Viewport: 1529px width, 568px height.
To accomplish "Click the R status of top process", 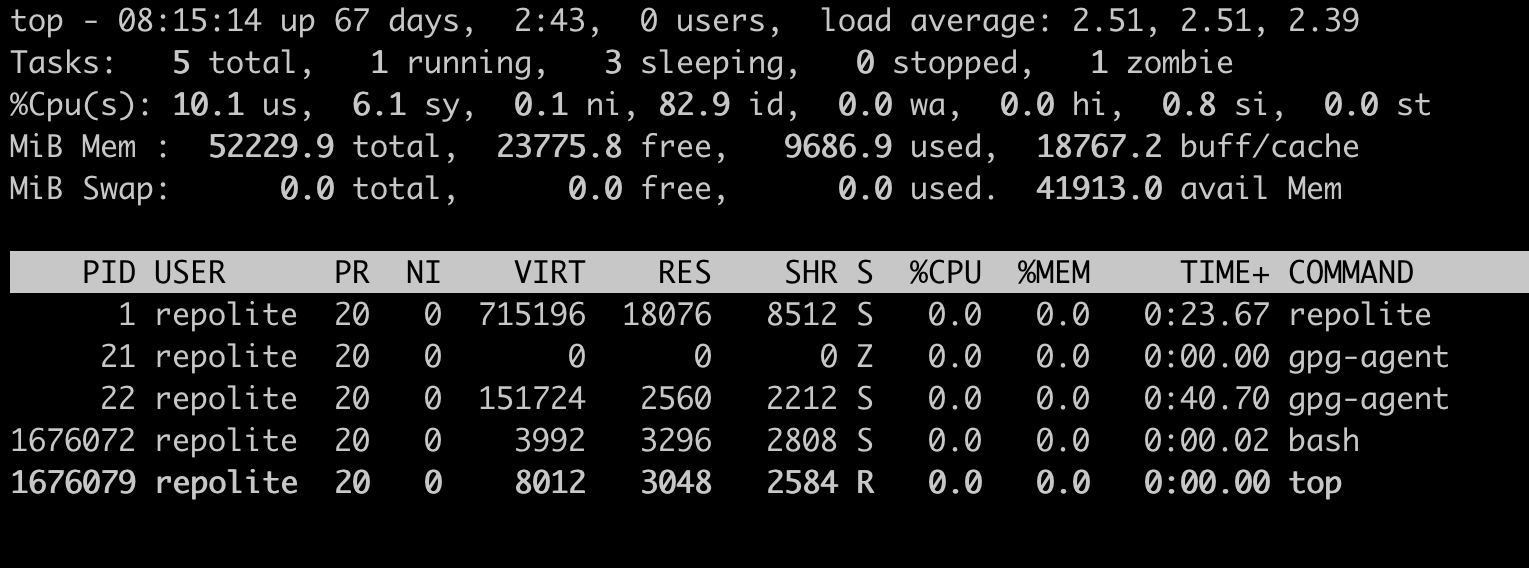I will [865, 483].
